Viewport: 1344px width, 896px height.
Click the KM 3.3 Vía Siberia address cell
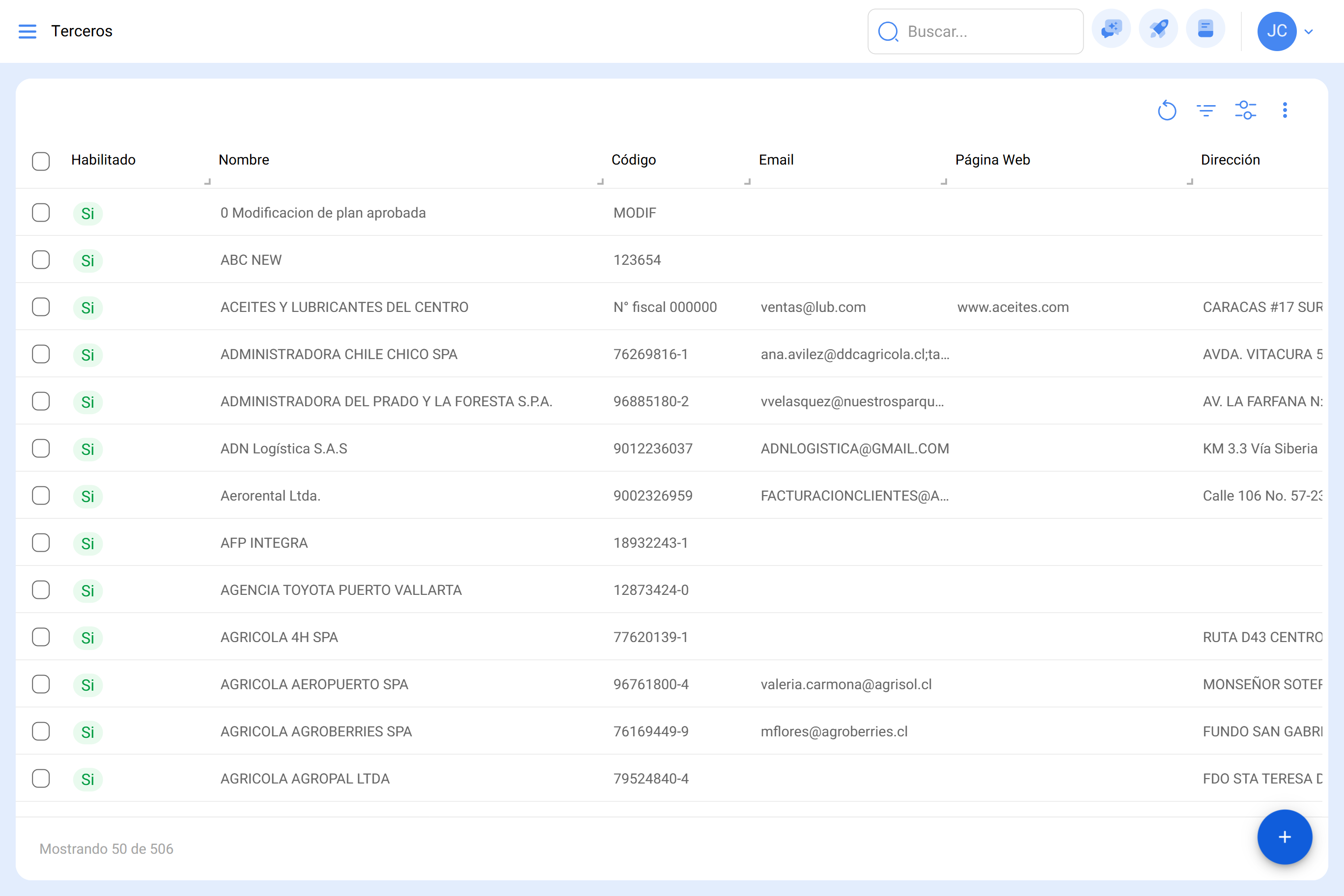[1260, 448]
